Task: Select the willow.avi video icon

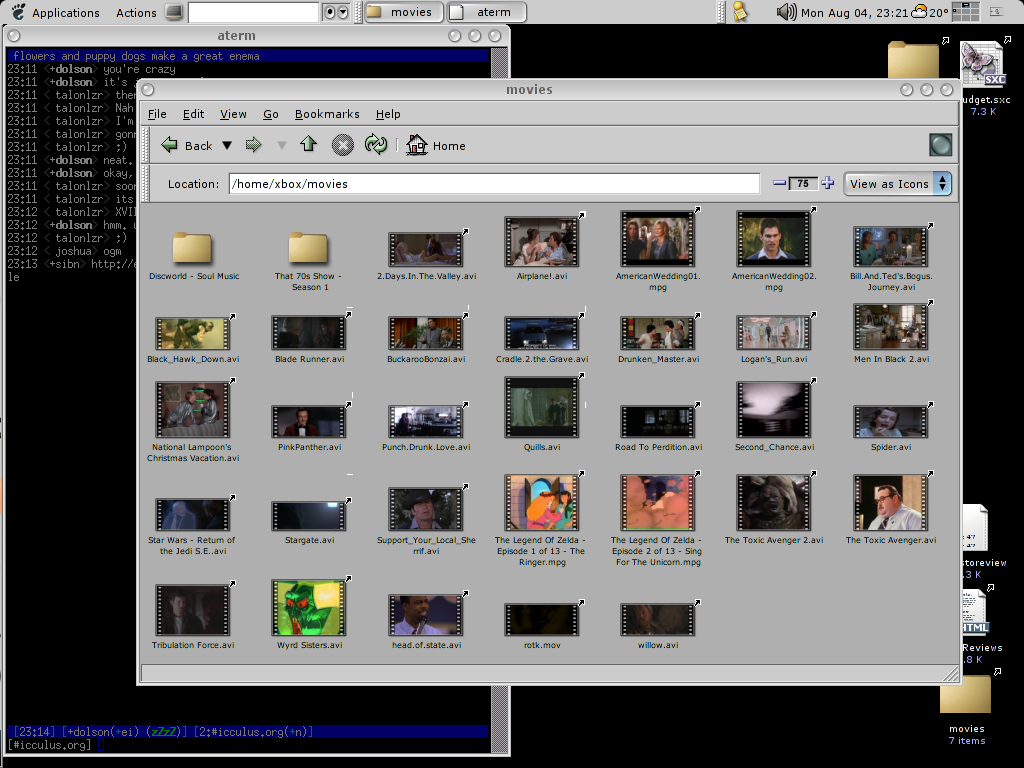Action: coord(658,619)
